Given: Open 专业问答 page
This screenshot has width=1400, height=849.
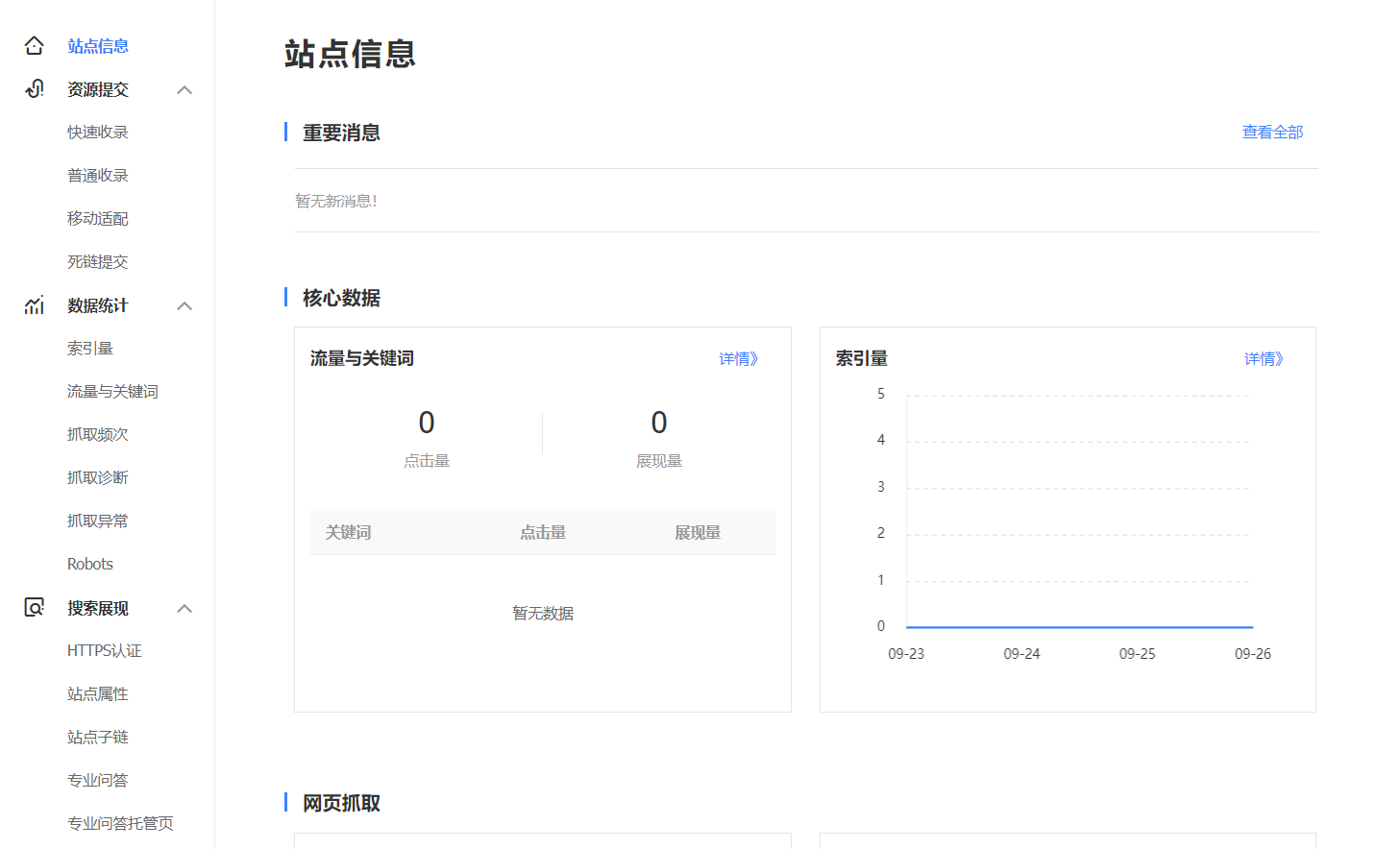Looking at the screenshot, I should pyautogui.click(x=98, y=781).
